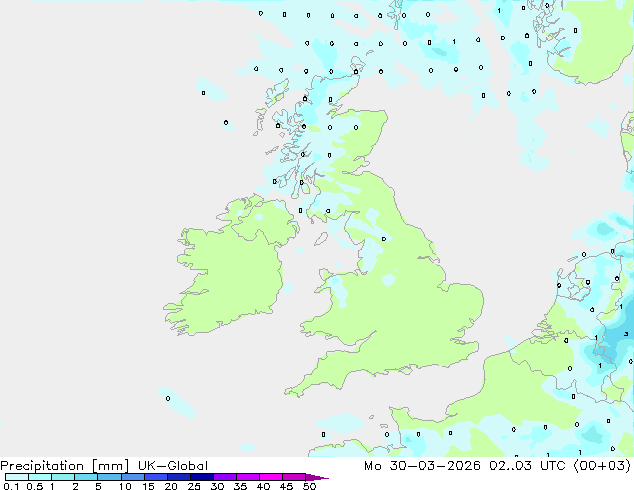Click the 20–25 mm dark blue swatch
The width and height of the screenshot is (634, 490).
(x=178, y=477)
